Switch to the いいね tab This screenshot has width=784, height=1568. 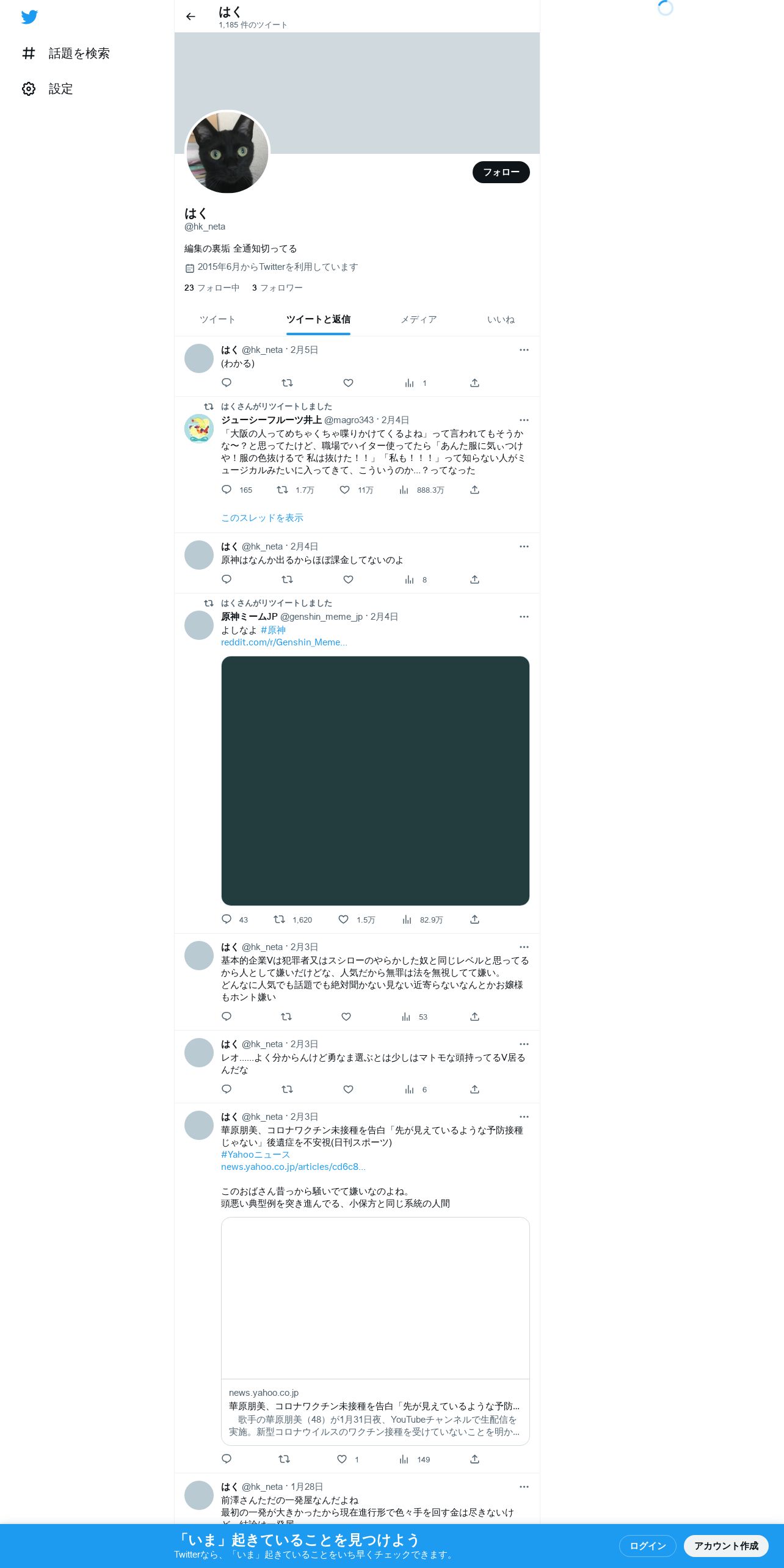click(x=501, y=319)
